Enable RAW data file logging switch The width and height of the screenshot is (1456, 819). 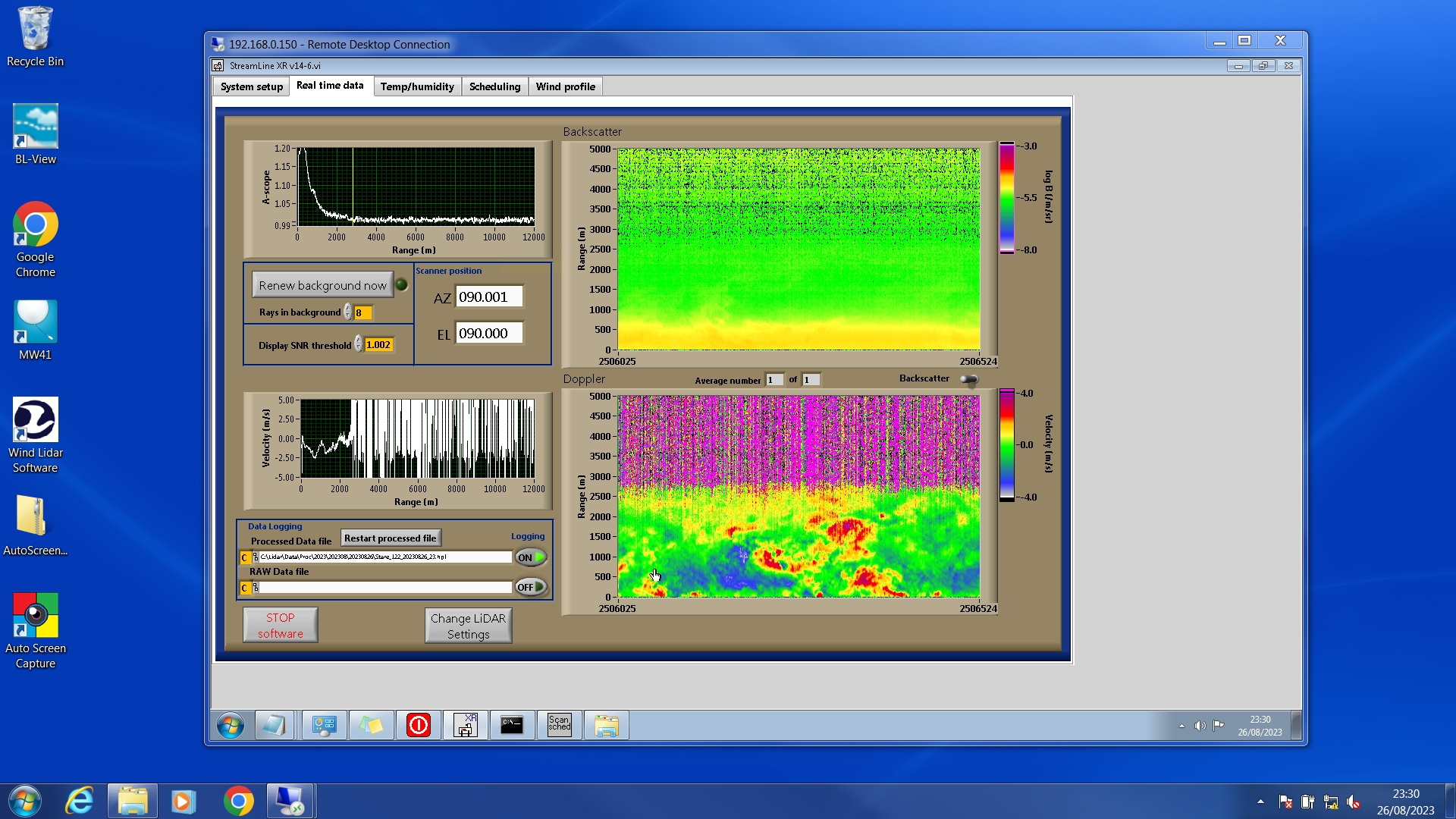coord(530,587)
